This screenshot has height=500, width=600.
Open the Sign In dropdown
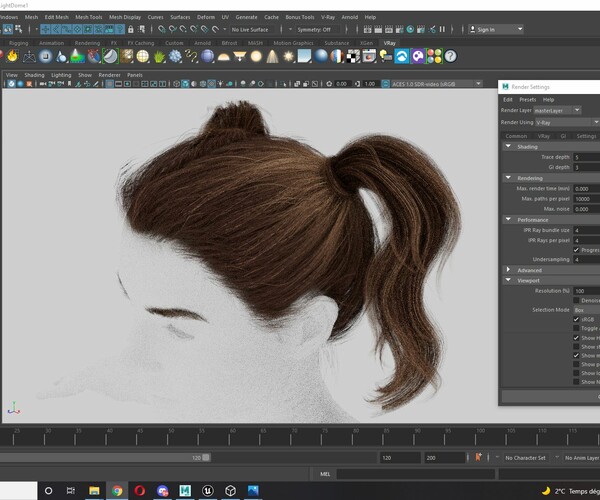click(496, 29)
